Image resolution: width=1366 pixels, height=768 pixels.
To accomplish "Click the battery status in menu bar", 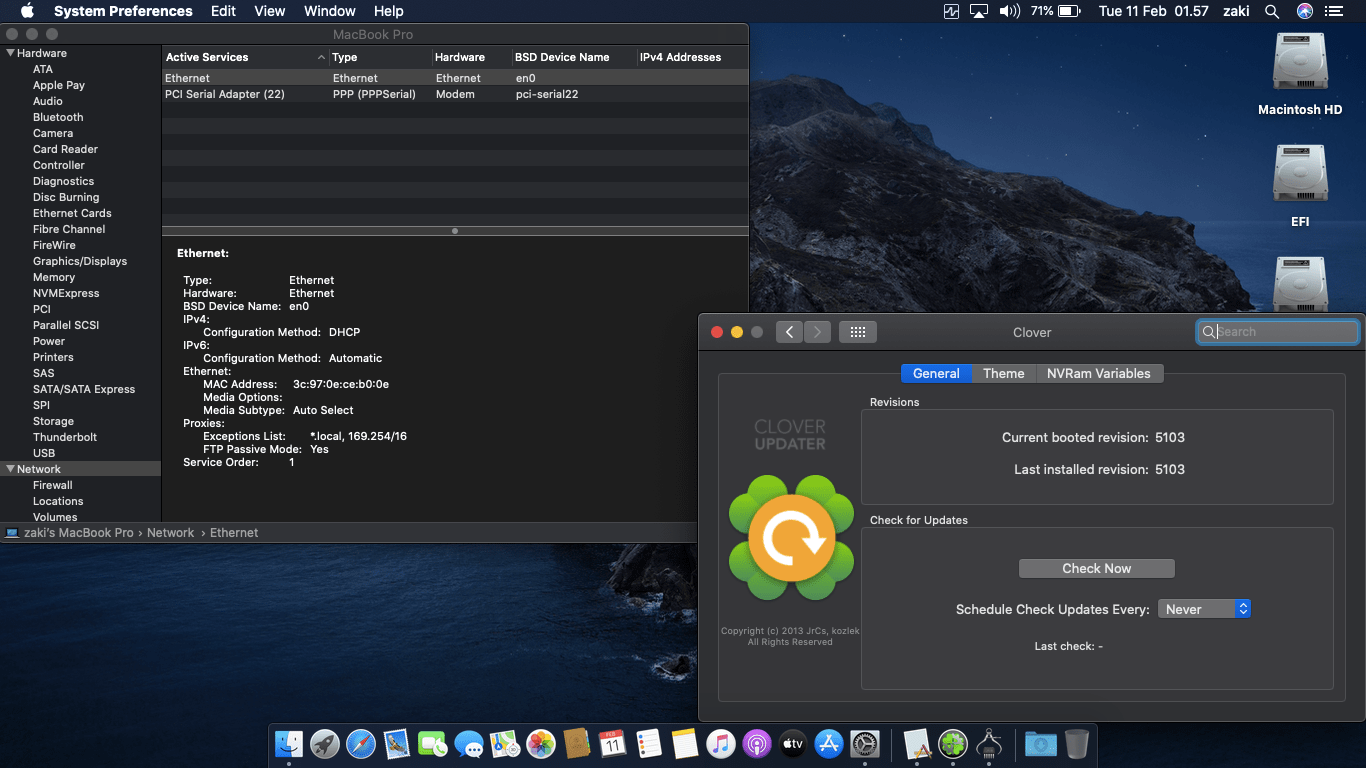I will [1055, 11].
